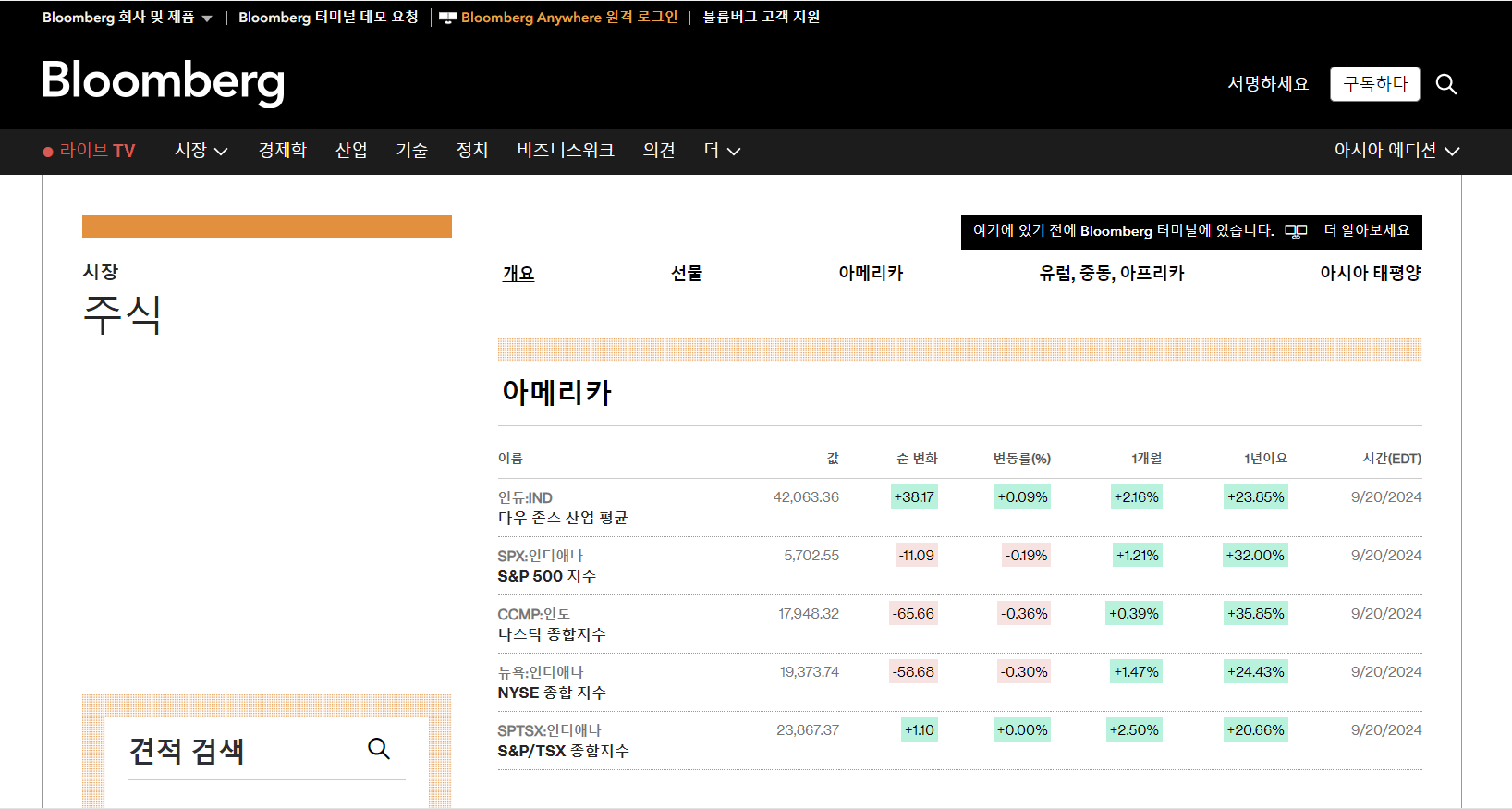Click the monitor icon in the terminal banner
This screenshot has width=1512, height=809.
click(x=1296, y=231)
